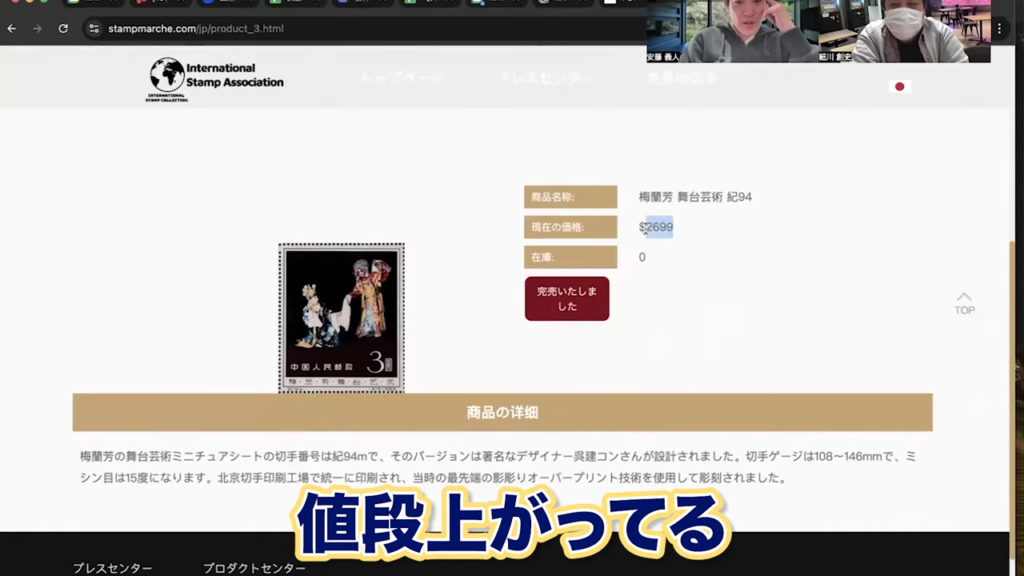Open the browser three-dot menu
Image resolution: width=1024 pixels, height=576 pixels.
pyautogui.click(x=999, y=29)
